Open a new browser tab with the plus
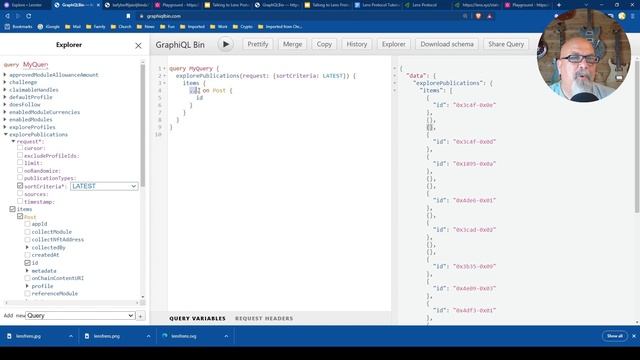Screen dimensions: 640x360 coord(559,5)
